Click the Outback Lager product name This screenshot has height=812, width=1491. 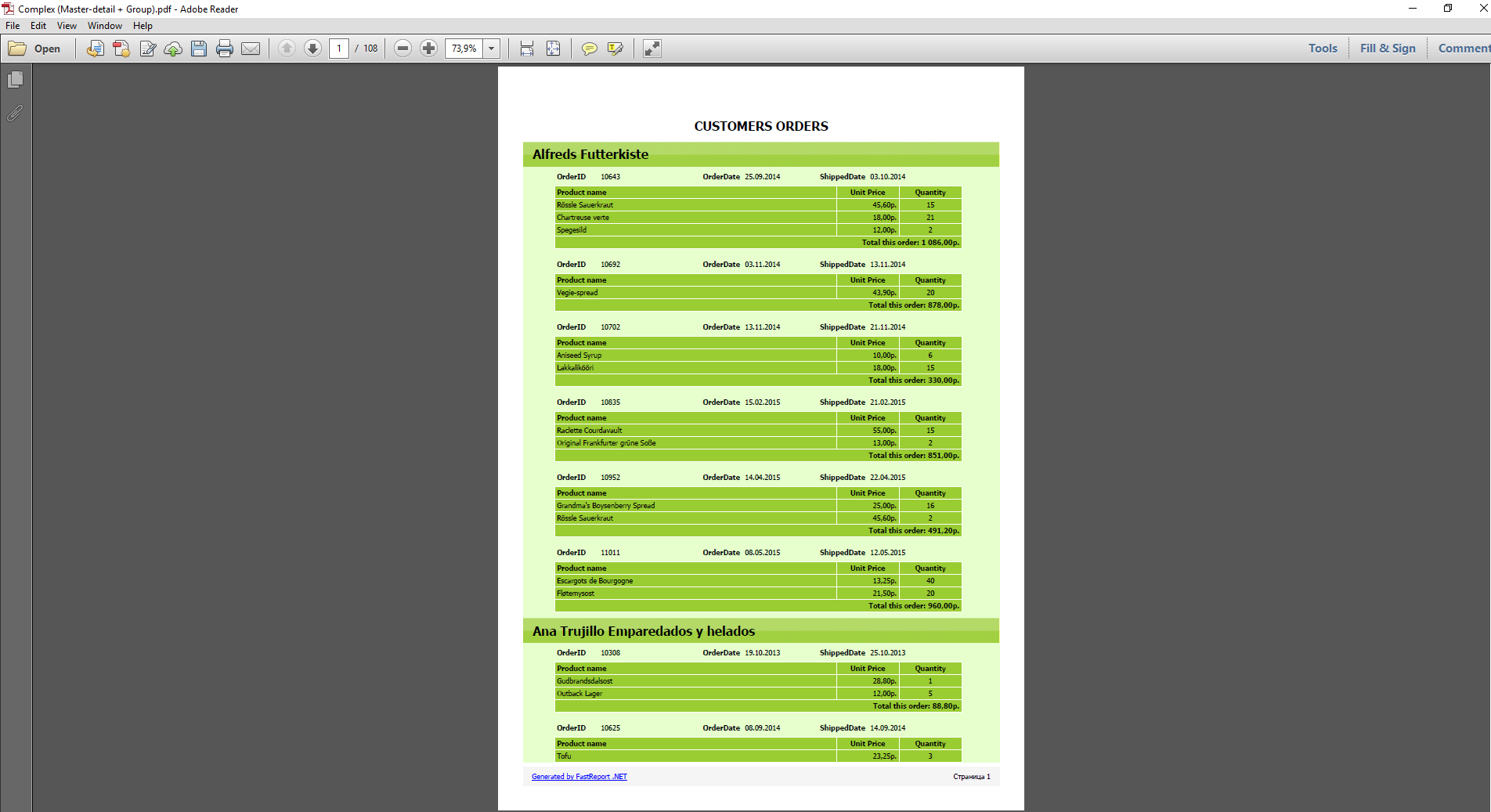pyautogui.click(x=579, y=694)
